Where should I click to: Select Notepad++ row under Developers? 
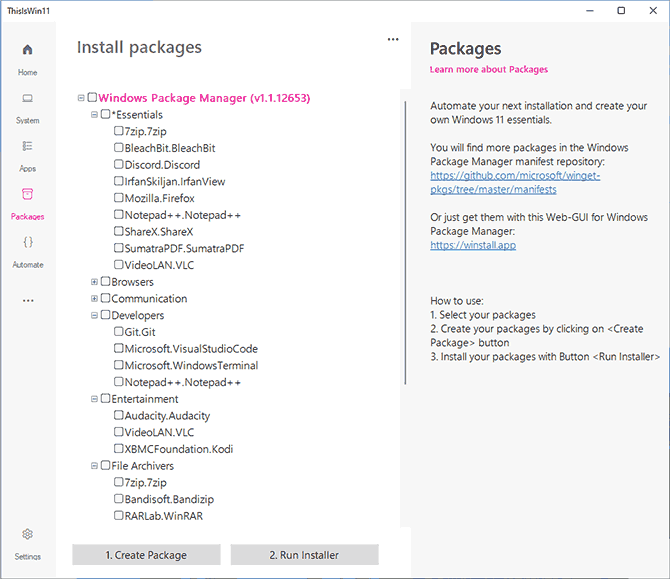point(182,382)
